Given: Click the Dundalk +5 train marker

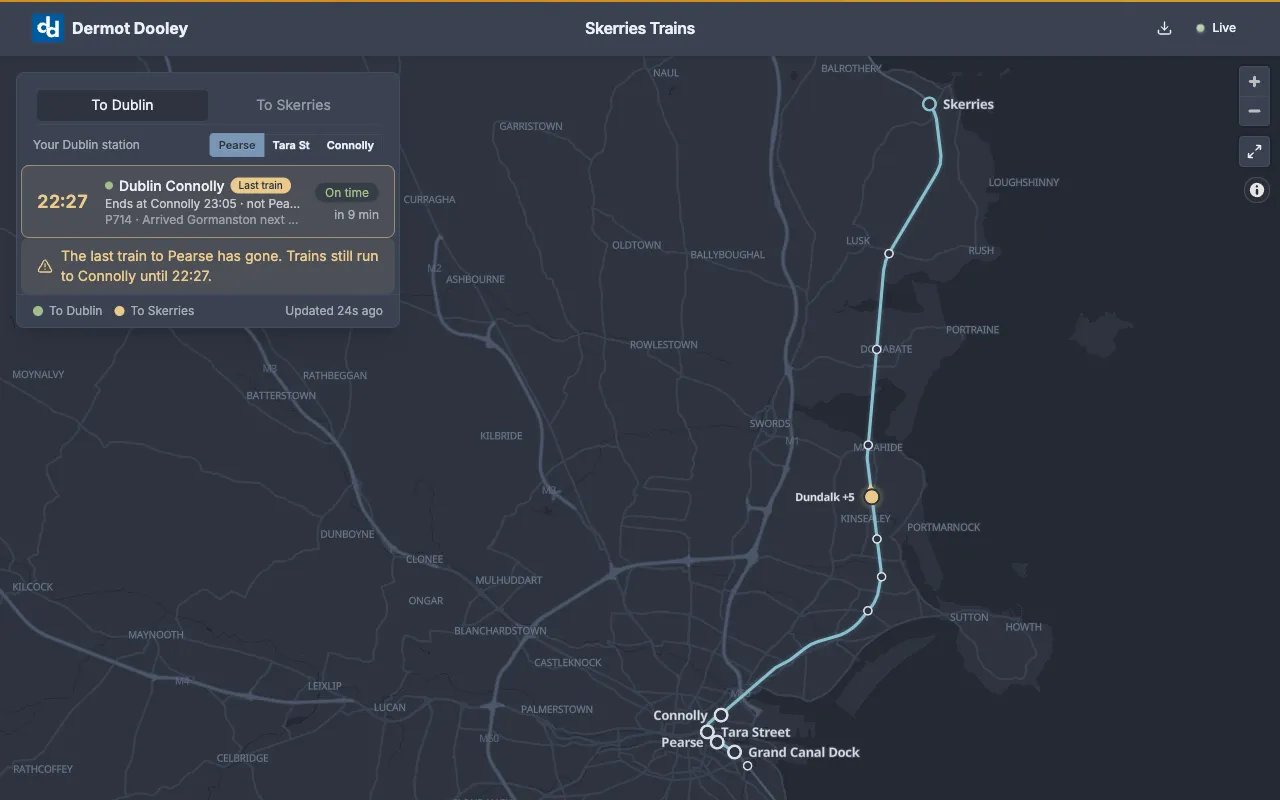Looking at the screenshot, I should click(x=871, y=497).
